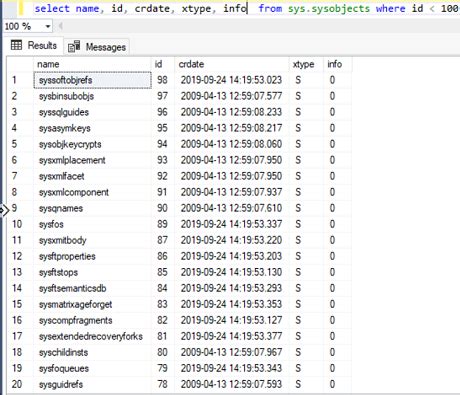Screen dimensions: 460x395
Task: Click id value 97
Action: [163, 96]
